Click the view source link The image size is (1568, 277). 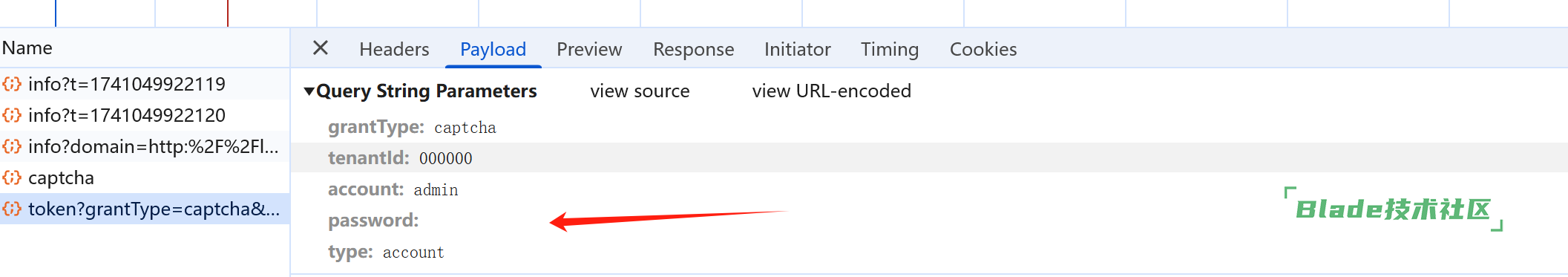(x=640, y=91)
